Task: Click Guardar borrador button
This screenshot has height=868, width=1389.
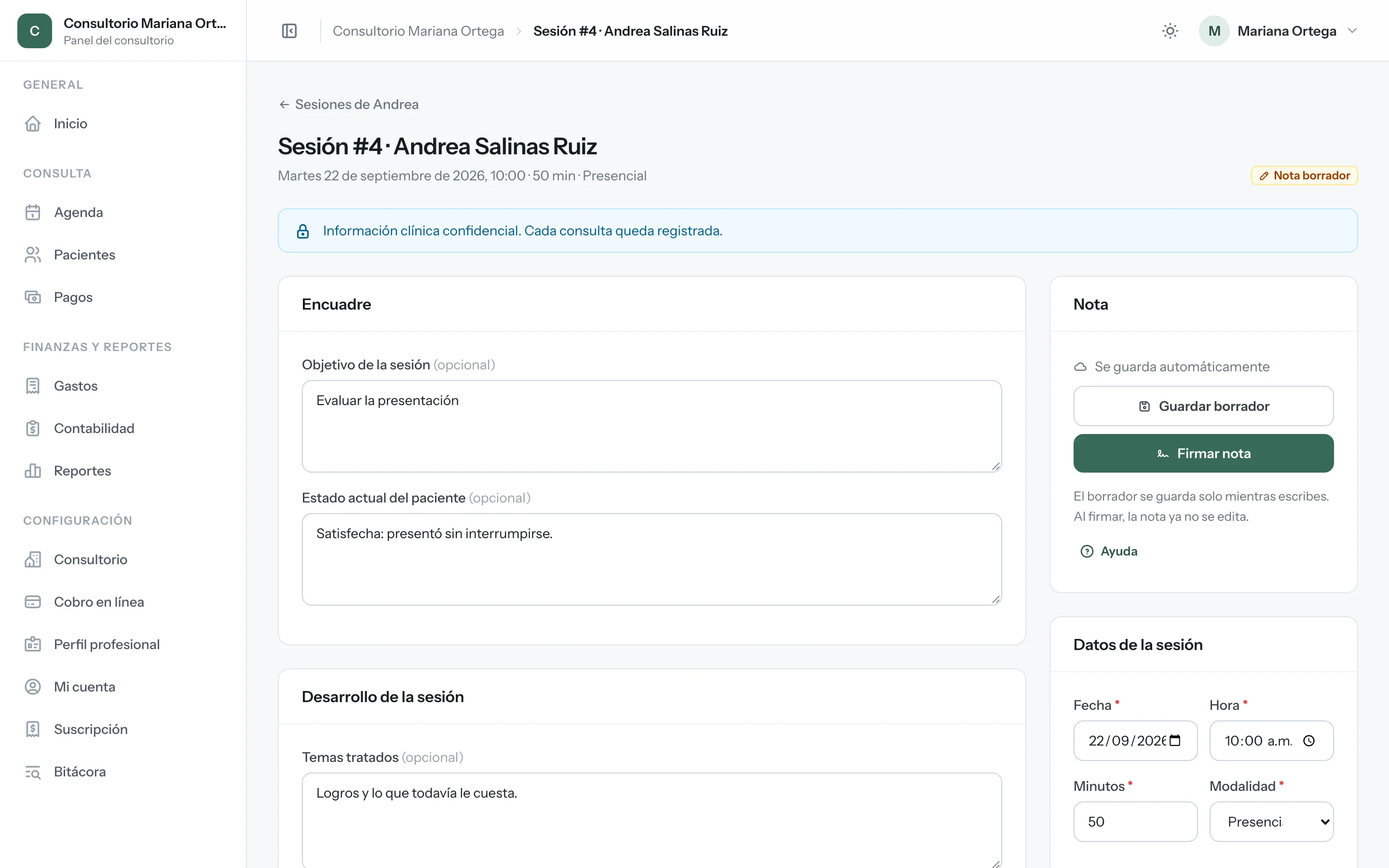Action: coord(1203,406)
